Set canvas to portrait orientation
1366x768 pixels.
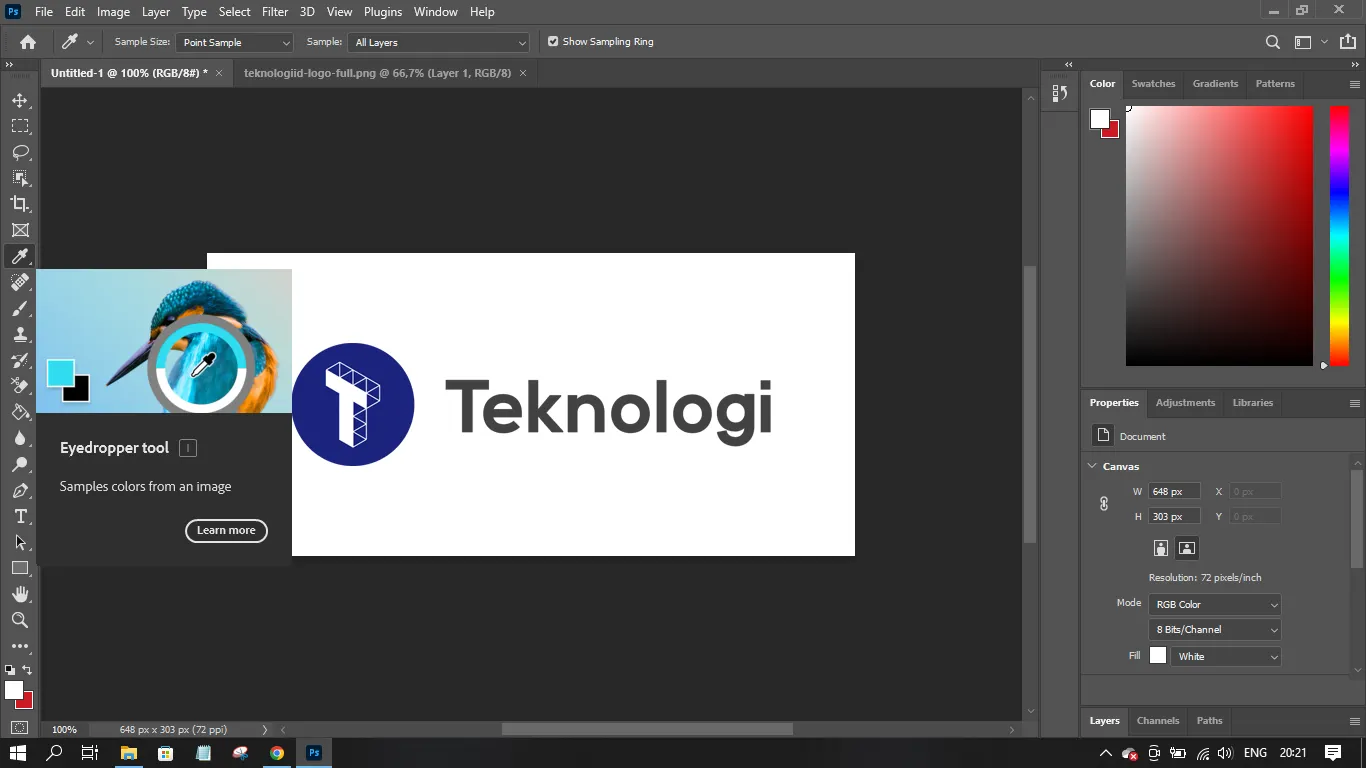click(1160, 548)
